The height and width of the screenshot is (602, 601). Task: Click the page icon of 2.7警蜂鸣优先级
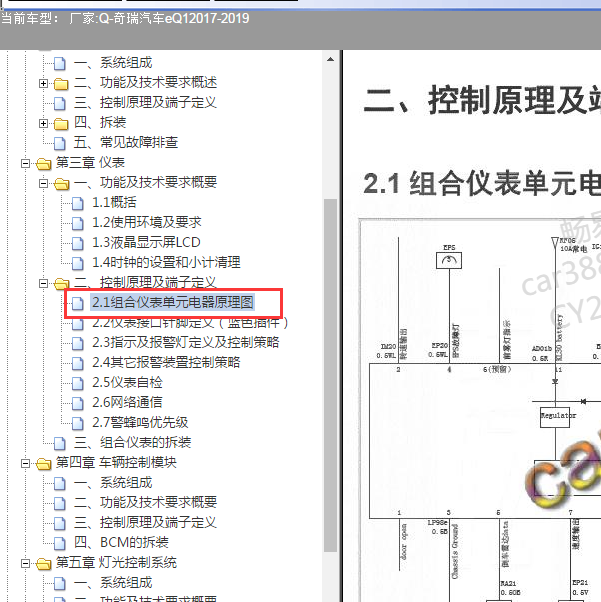coord(78,423)
